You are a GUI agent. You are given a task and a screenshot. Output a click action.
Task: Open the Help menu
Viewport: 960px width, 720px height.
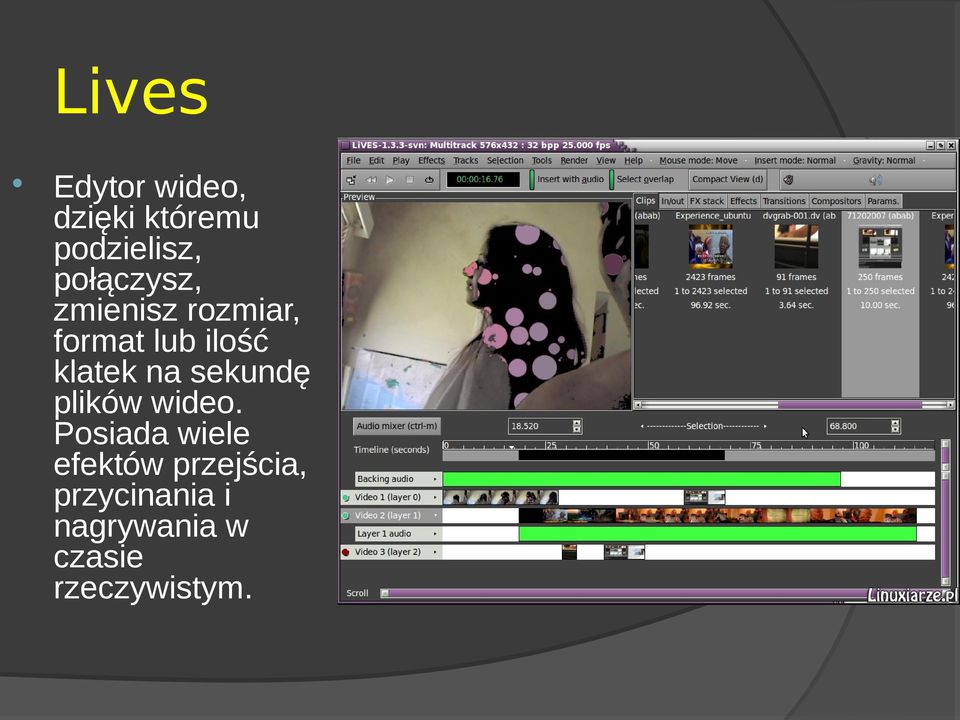click(634, 160)
